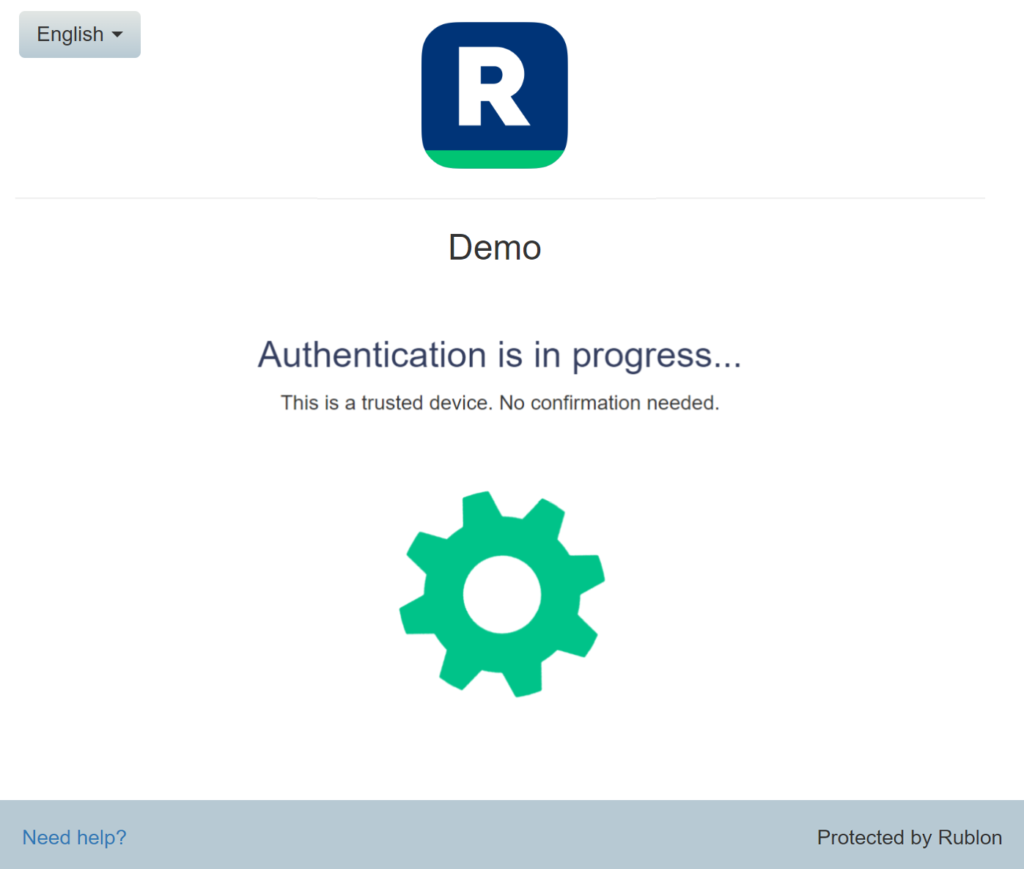Click the "Protected by Rublon" footer text
Image resolution: width=1024 pixels, height=869 pixels.
coord(909,838)
